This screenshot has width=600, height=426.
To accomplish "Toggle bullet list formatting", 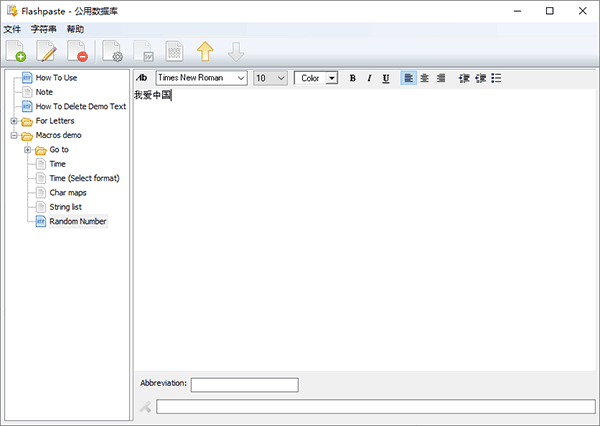I will (496, 78).
